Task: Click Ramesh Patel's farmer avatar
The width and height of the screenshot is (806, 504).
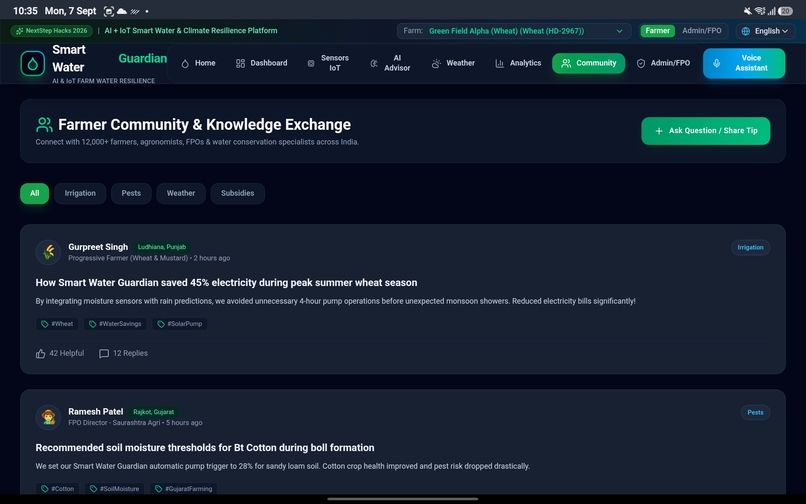Action: coord(48,417)
